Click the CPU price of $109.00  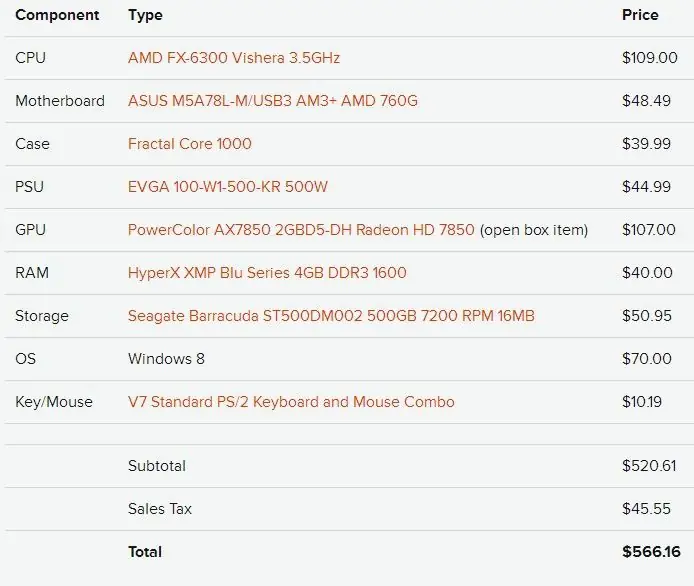click(649, 58)
